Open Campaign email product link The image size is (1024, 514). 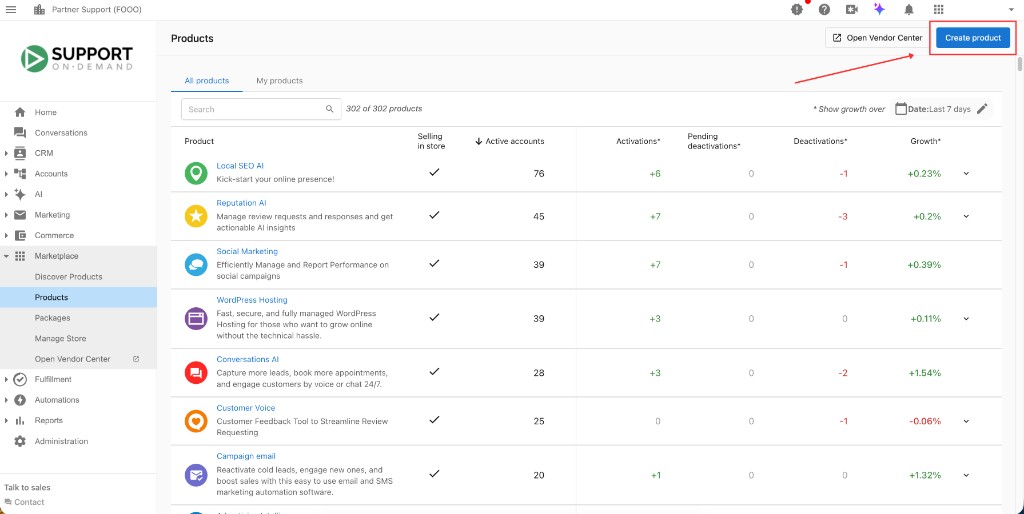point(246,456)
